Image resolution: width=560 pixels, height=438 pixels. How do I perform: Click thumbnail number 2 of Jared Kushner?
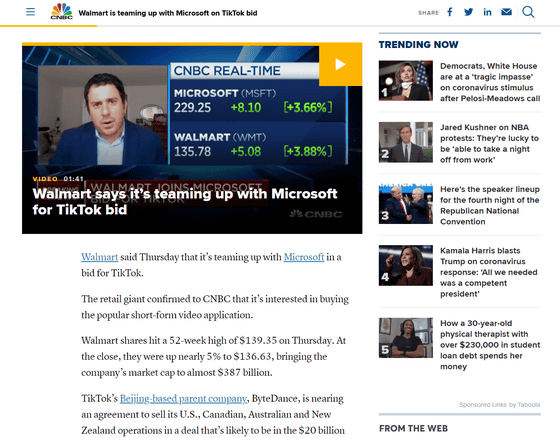(406, 142)
